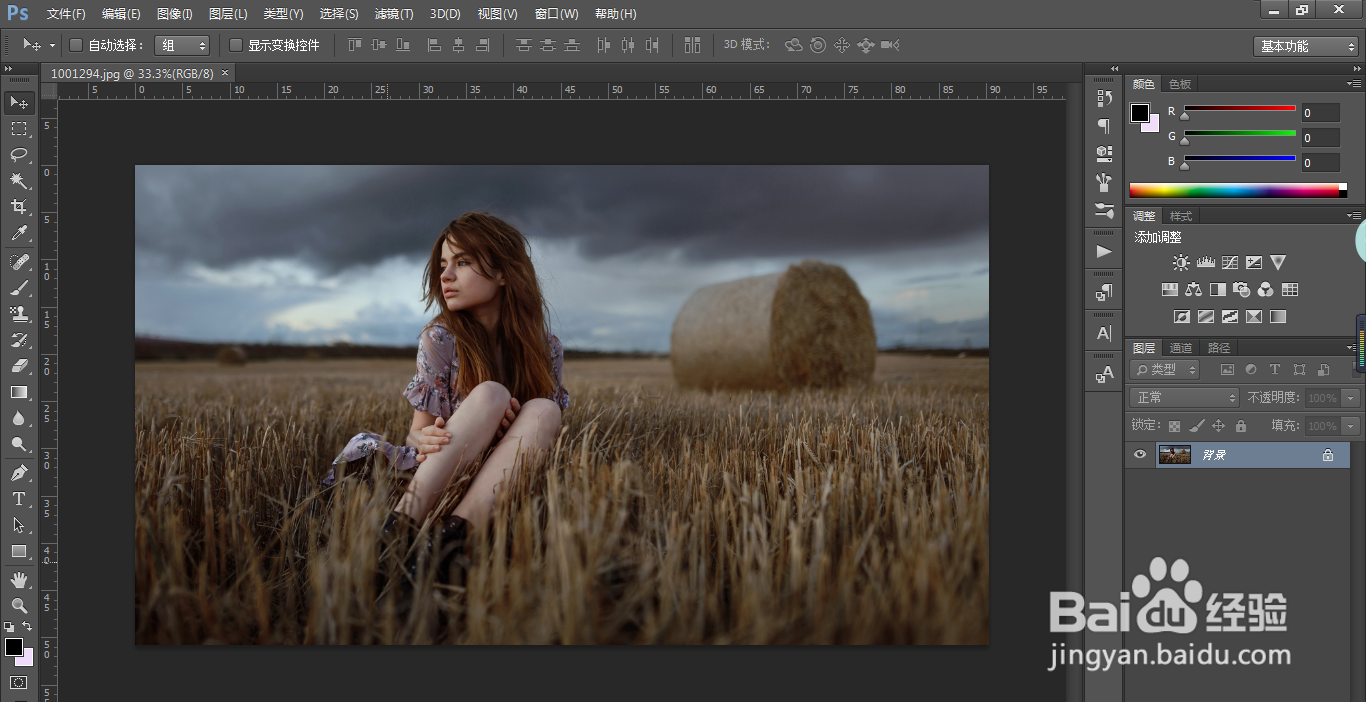Viewport: 1366px width, 702px height.
Task: Open the auto-select Group dropdown
Action: click(183, 45)
